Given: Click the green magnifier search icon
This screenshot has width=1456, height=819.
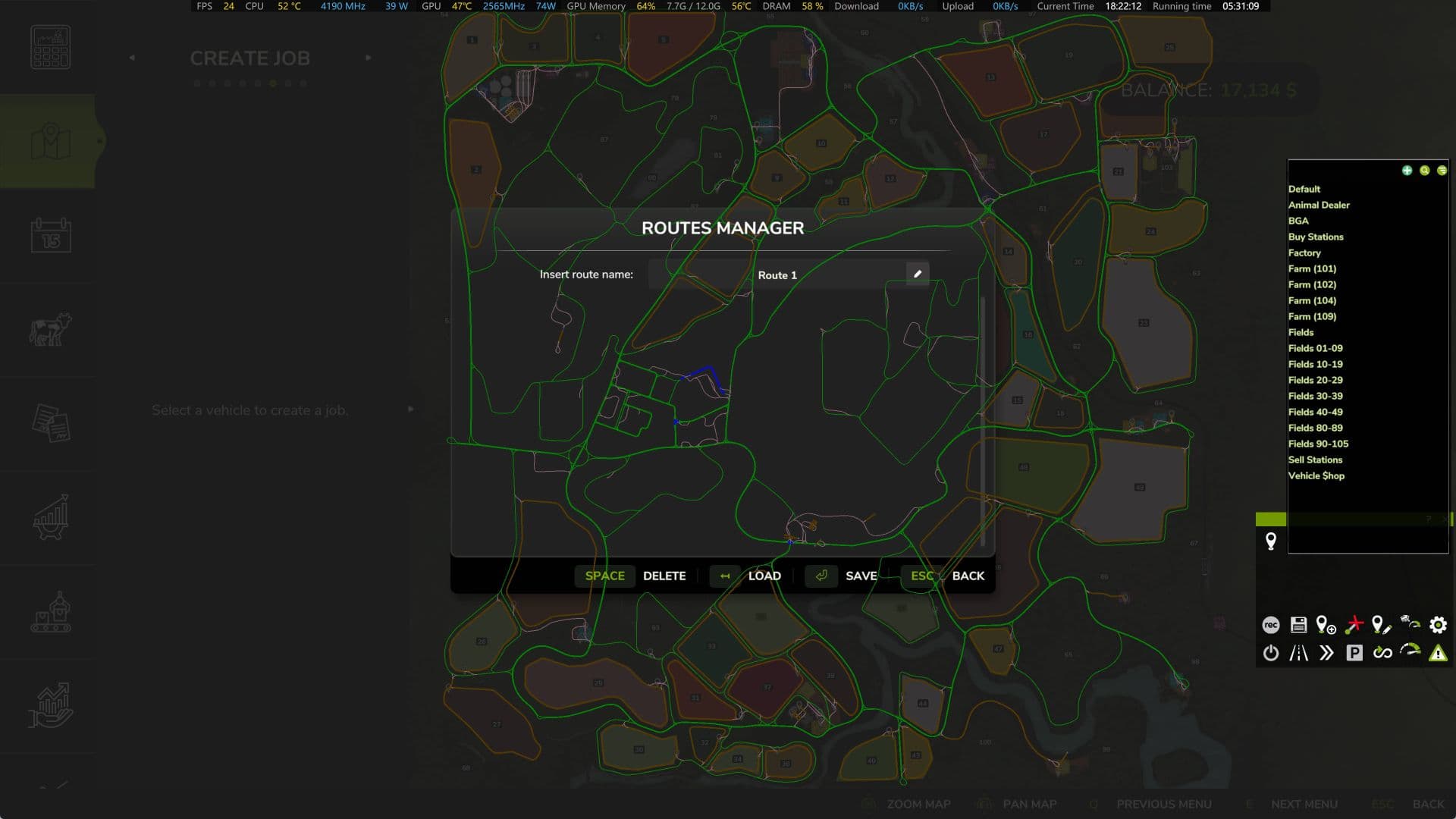Looking at the screenshot, I should point(1424,171).
